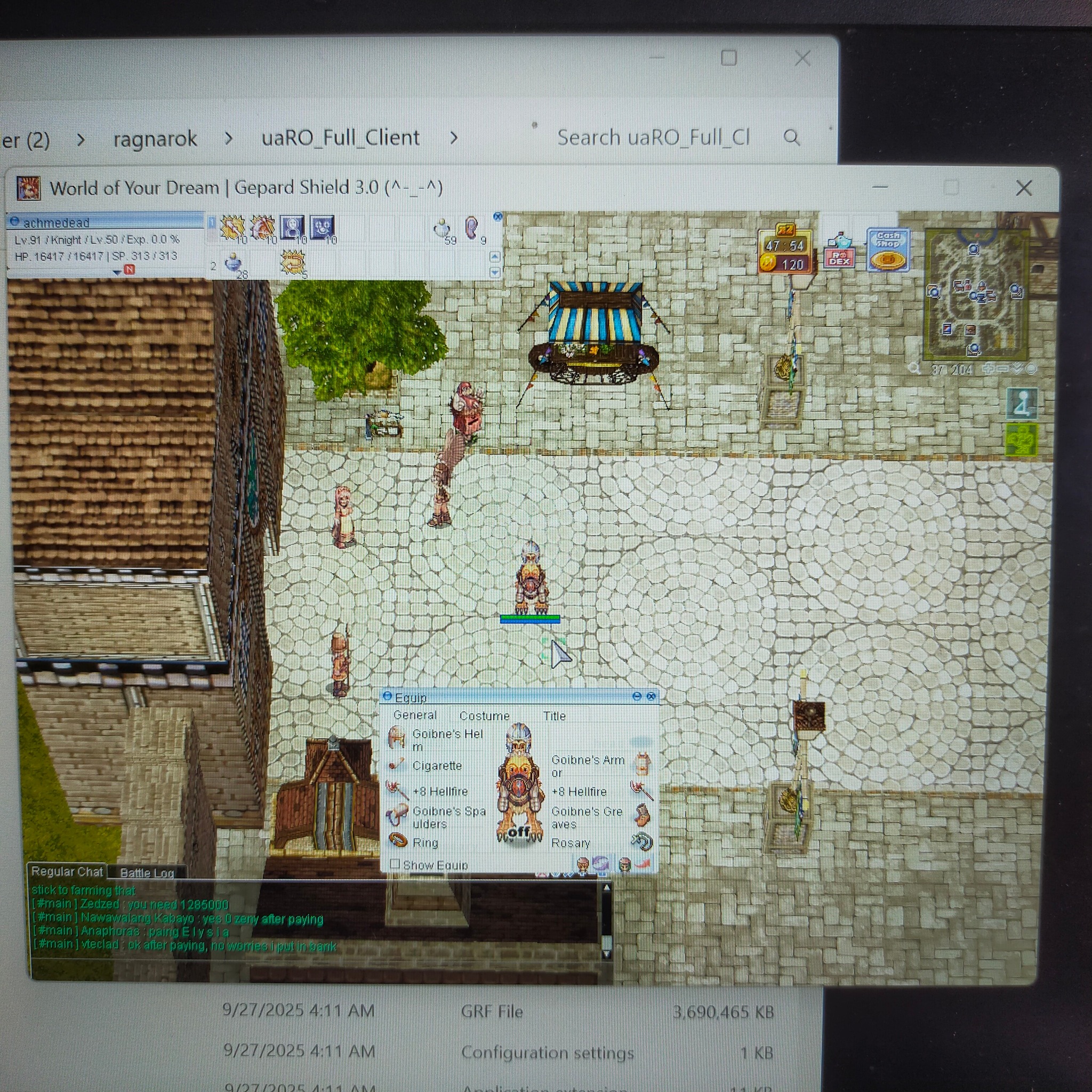
Task: Click the Explorer search magnifier icon
Action: coord(792,138)
